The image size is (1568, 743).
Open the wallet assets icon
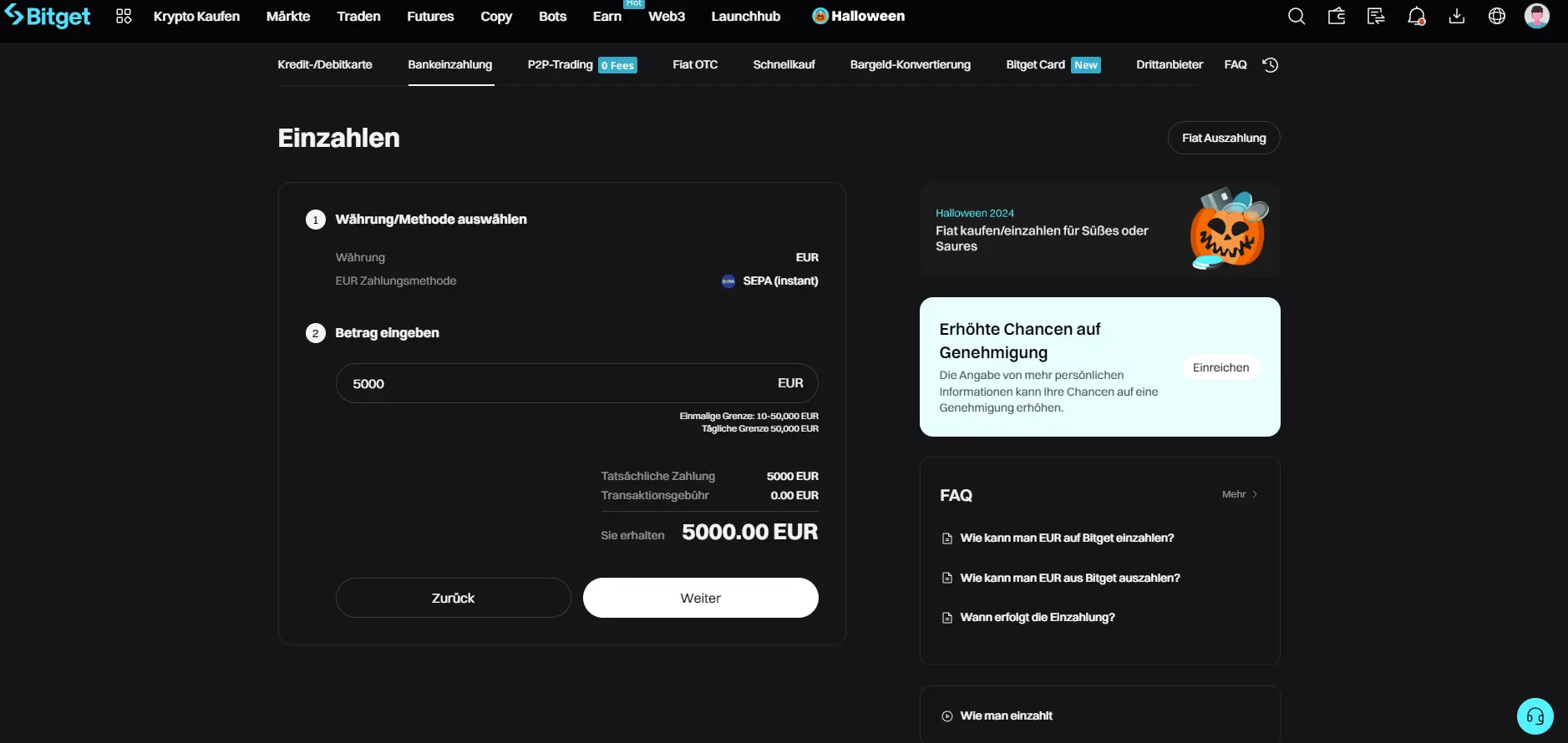pos(1336,16)
